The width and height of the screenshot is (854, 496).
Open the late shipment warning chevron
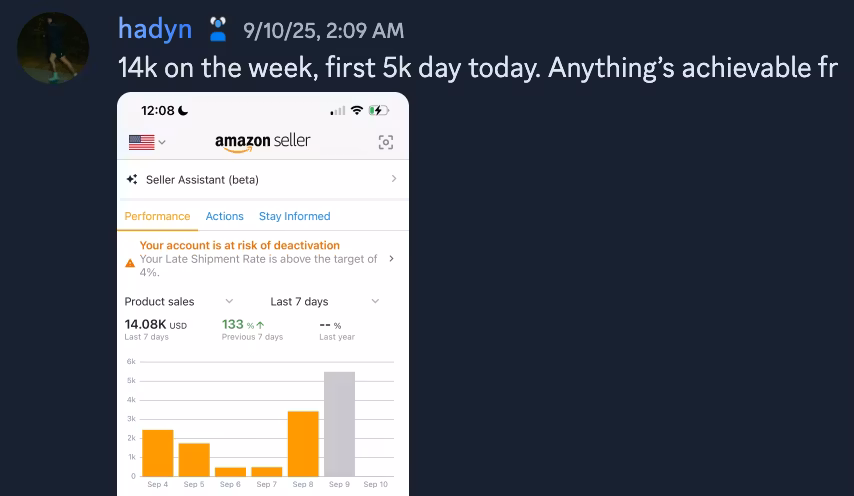[x=391, y=258]
